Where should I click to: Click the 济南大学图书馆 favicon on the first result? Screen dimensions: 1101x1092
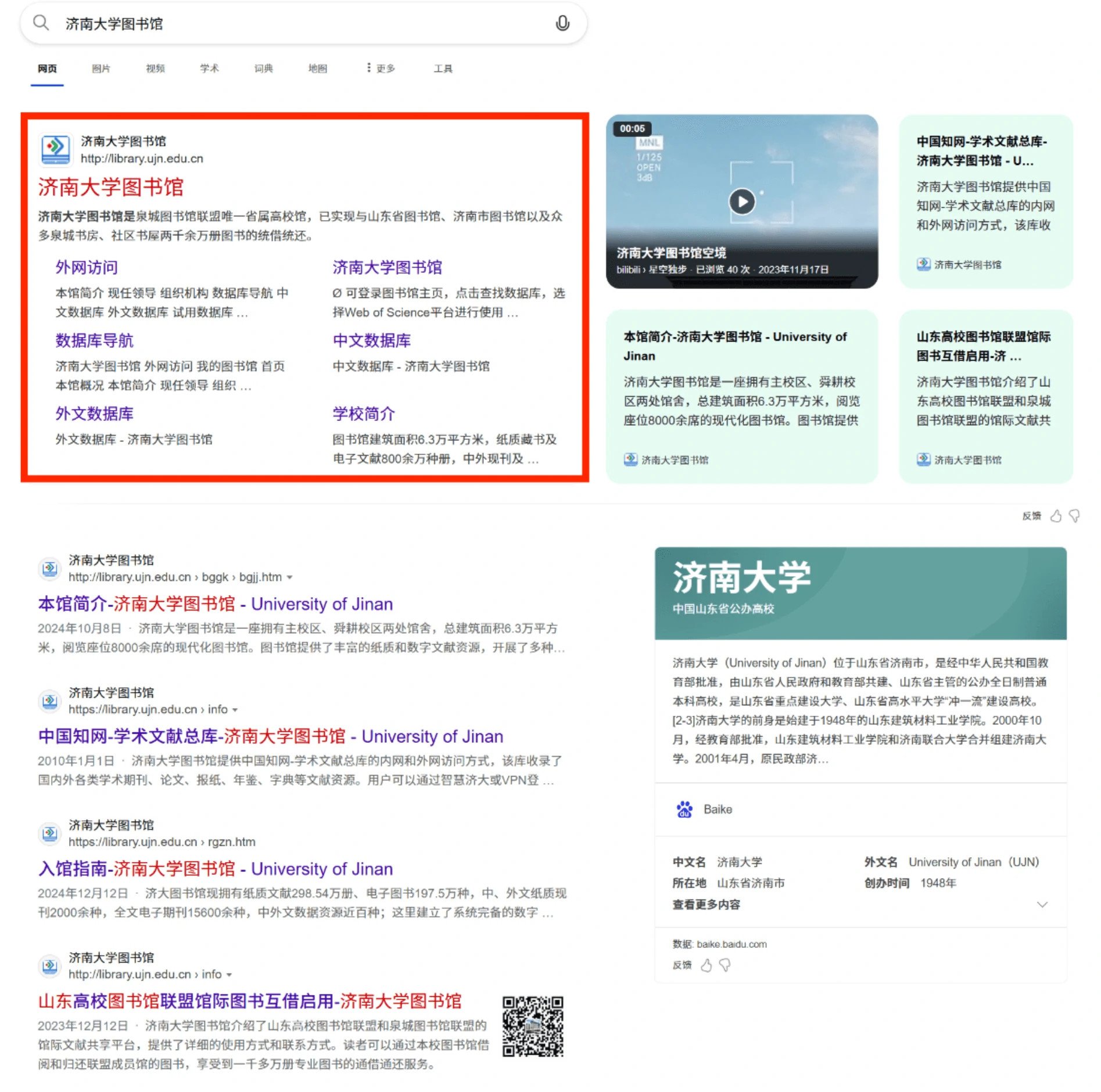click(55, 149)
